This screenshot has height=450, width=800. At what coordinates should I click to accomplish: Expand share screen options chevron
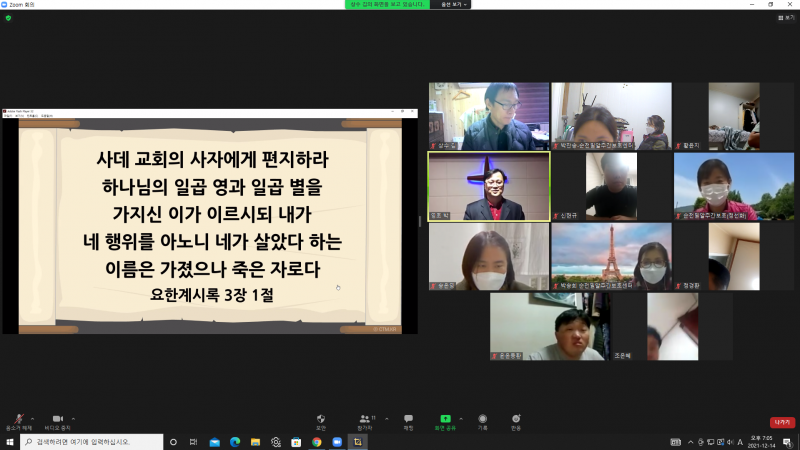coord(461,419)
